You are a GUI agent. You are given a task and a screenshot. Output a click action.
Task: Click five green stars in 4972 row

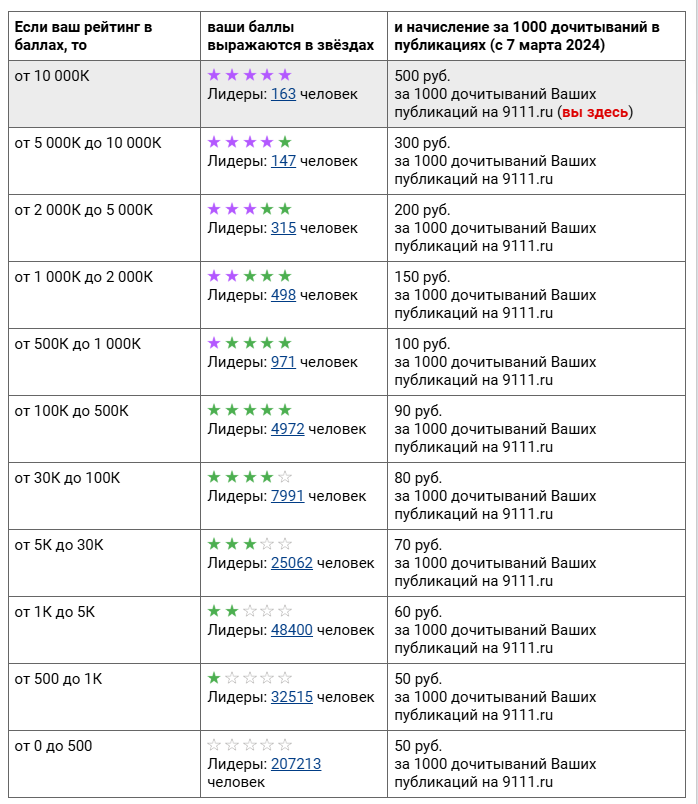pyautogui.click(x=249, y=410)
